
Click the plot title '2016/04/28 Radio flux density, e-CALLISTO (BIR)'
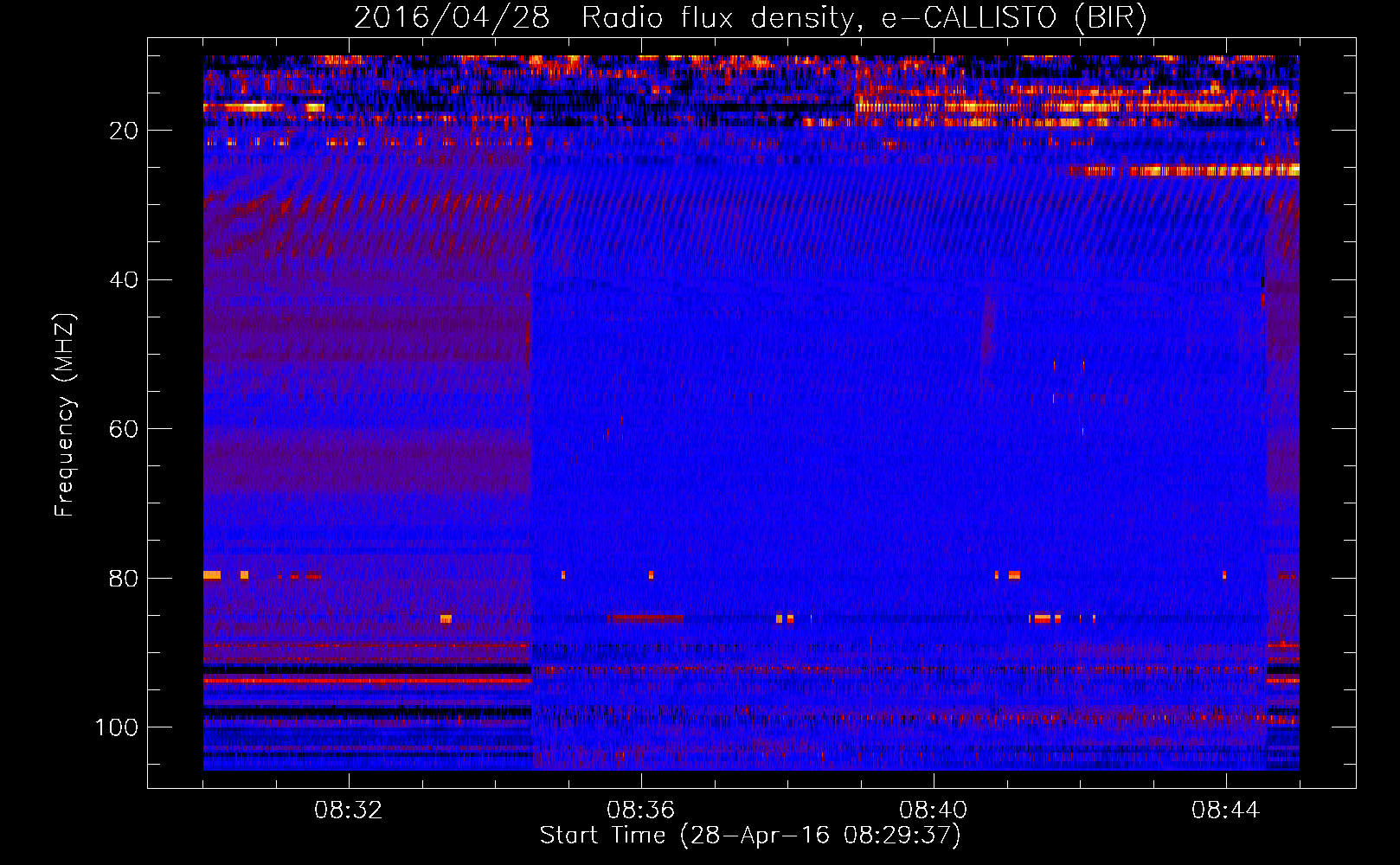[x=750, y=17]
